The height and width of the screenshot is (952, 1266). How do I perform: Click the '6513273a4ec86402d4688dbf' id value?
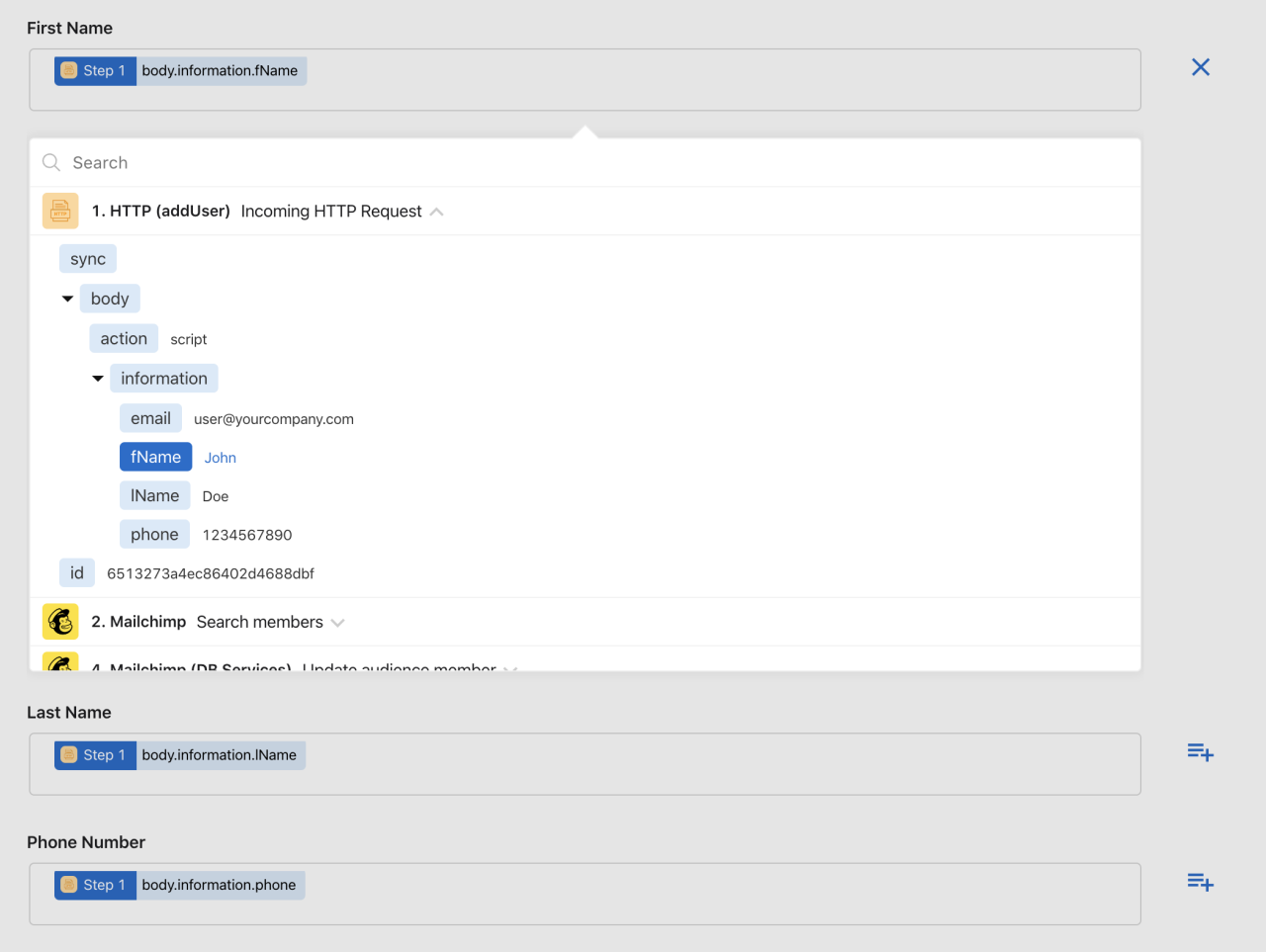pos(211,573)
